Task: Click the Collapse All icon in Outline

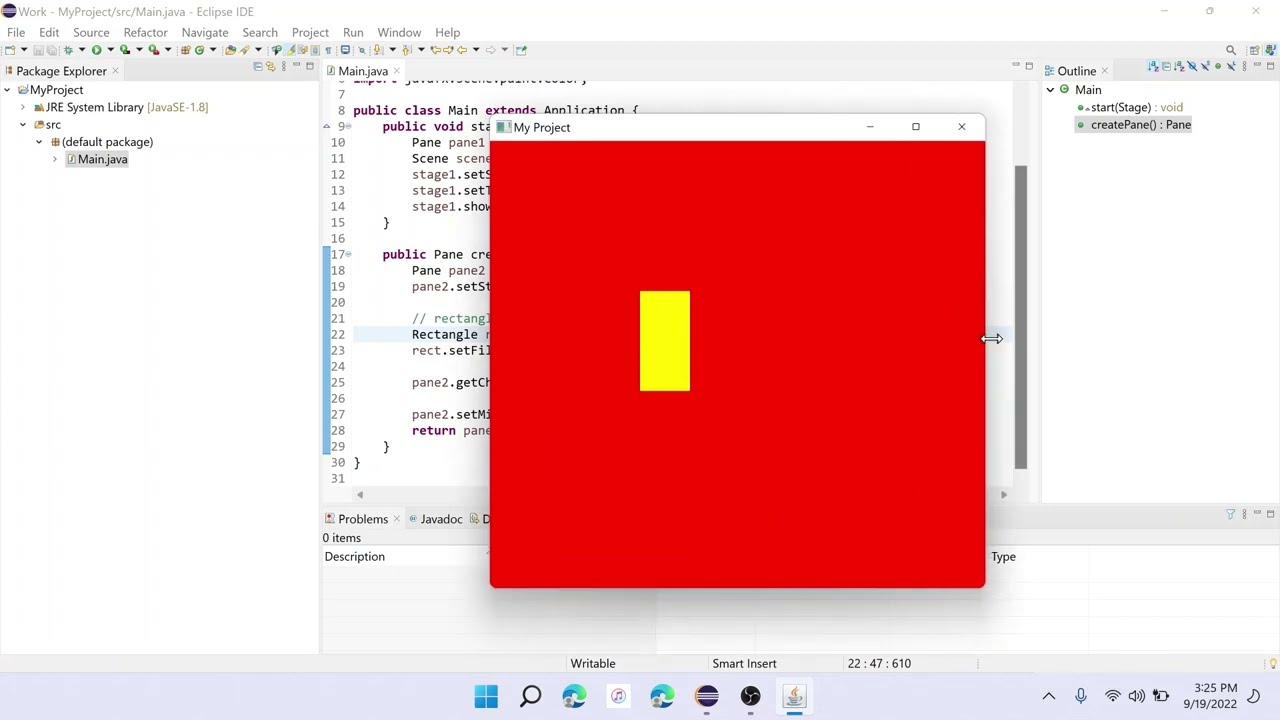Action: coord(1166,66)
